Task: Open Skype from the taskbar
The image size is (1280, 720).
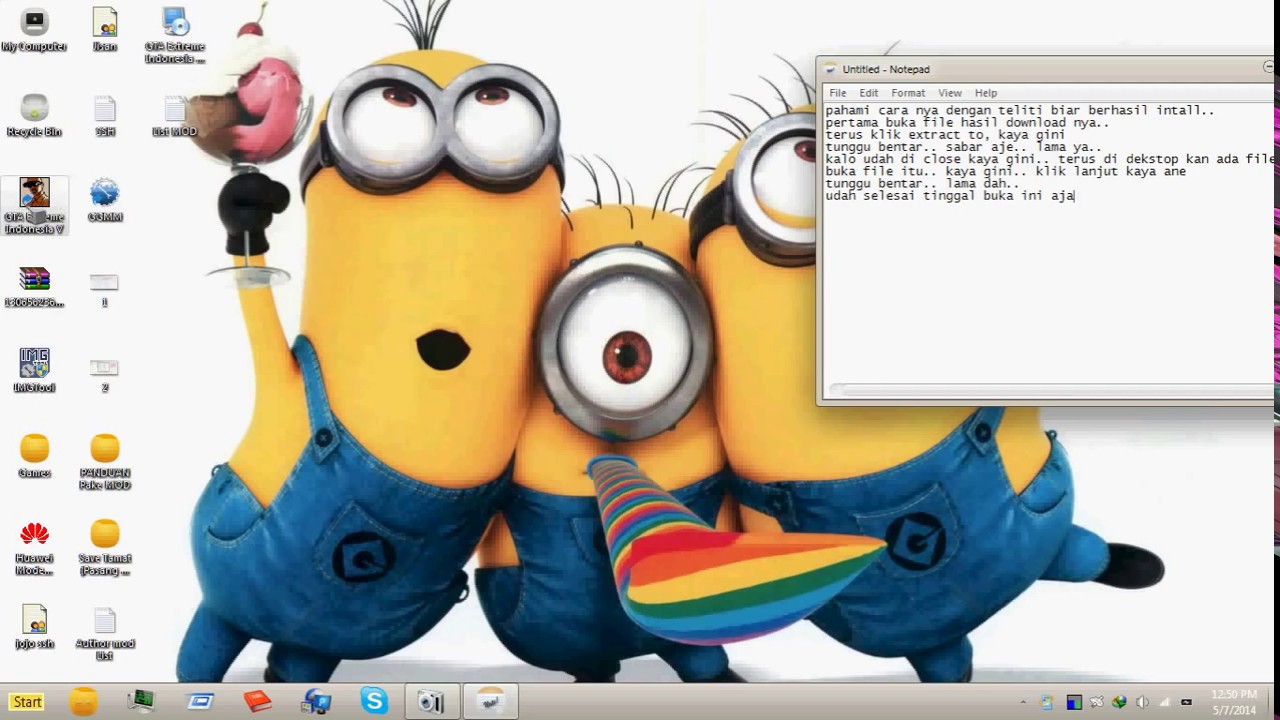Action: [374, 702]
